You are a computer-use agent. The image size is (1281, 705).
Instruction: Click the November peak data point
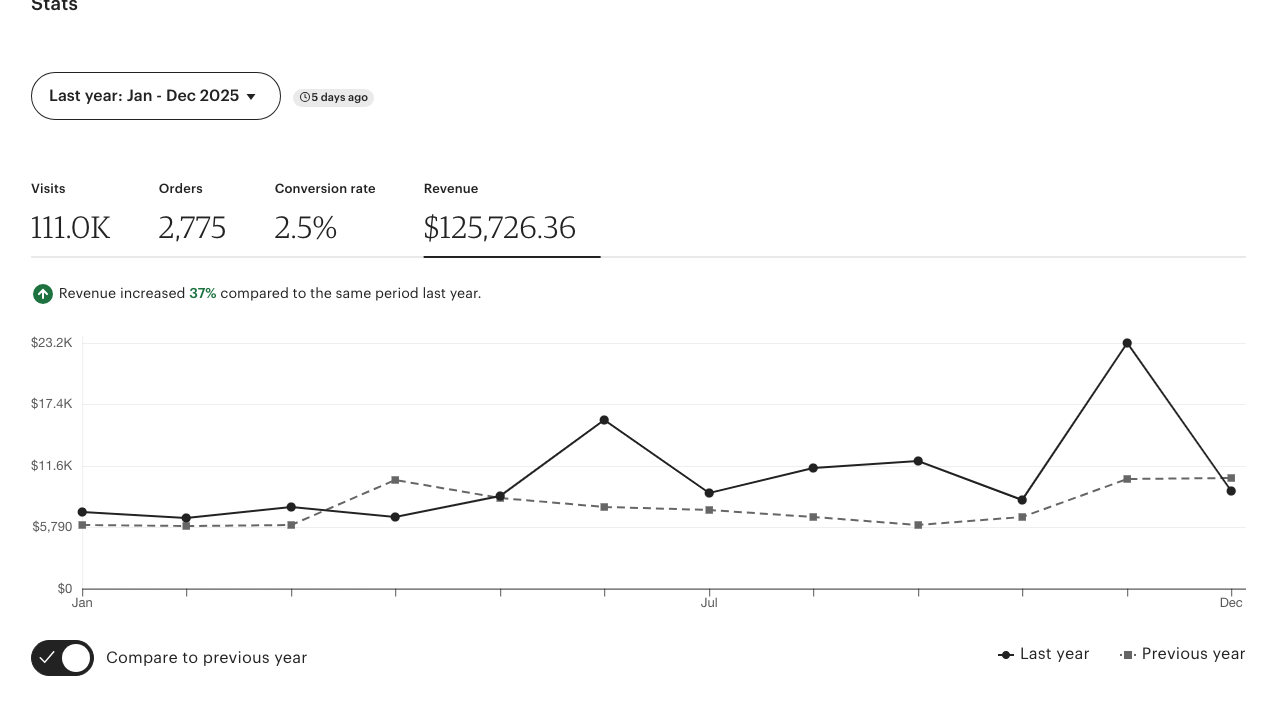[x=1127, y=343]
